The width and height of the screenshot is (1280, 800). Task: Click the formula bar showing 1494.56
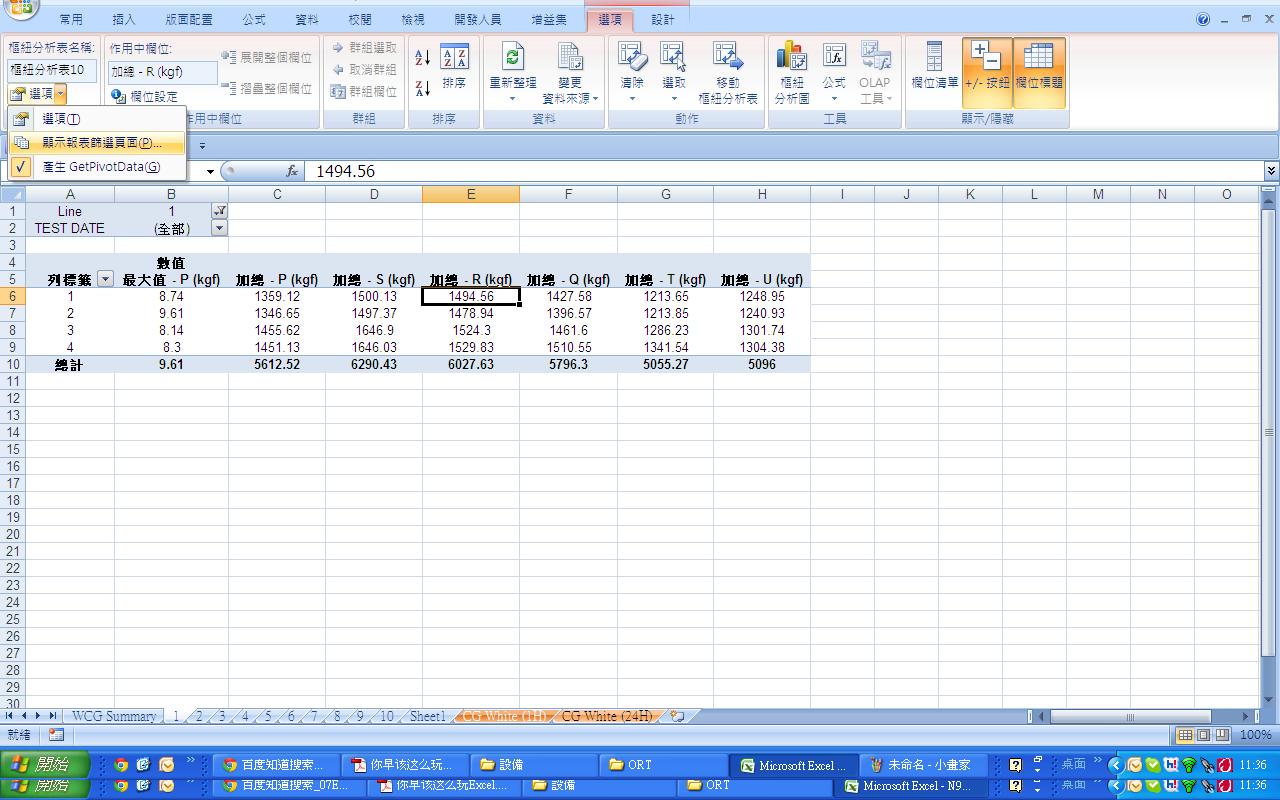(x=783, y=171)
